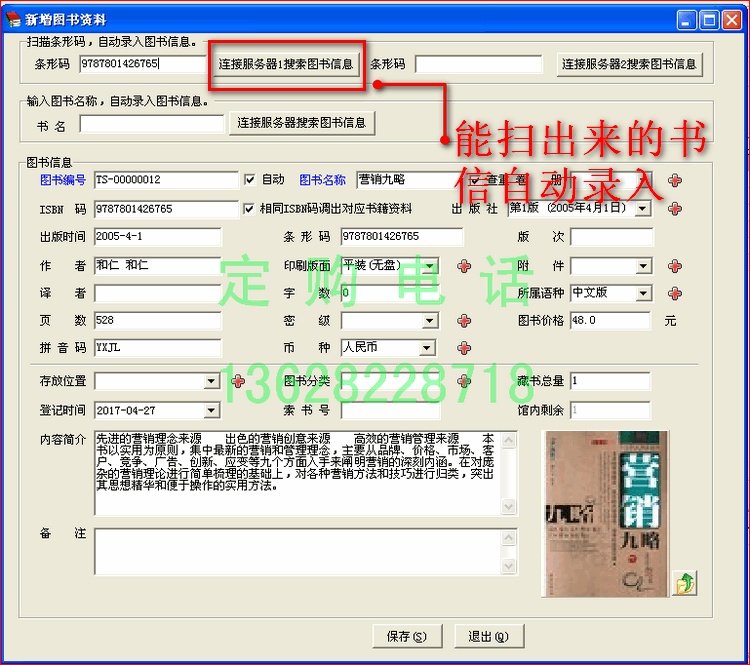
Task: Click 内容简介 scrollbar down arrow
Action: coord(509,506)
